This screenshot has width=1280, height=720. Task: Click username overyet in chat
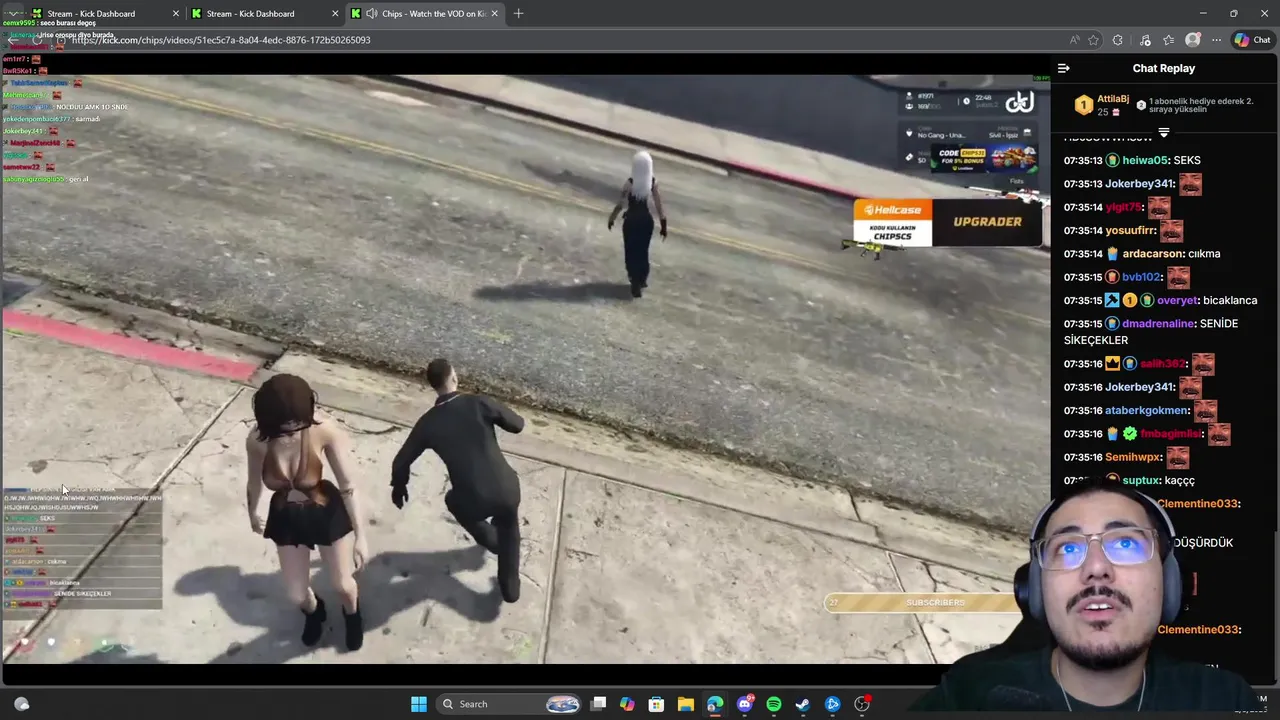(x=1177, y=300)
